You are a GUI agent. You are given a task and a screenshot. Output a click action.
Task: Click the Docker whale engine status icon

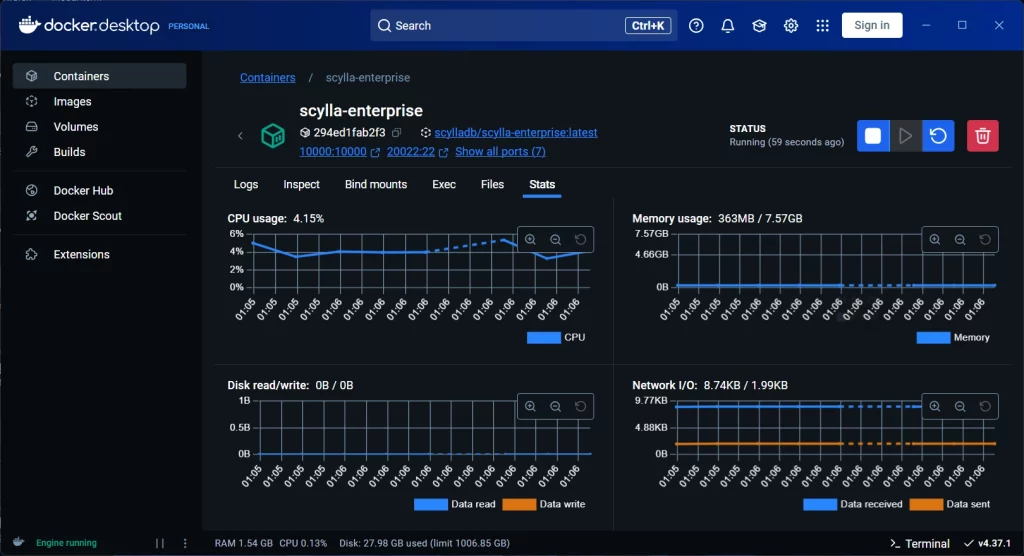(x=19, y=542)
